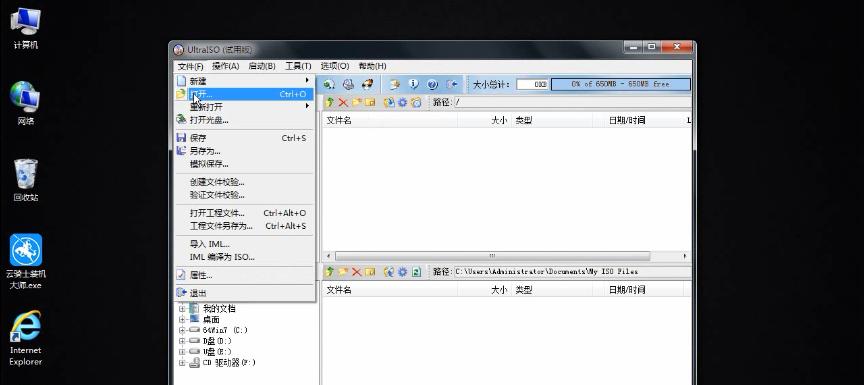
Task: Sort lower pane by 文件名 column
Action: 390,290
